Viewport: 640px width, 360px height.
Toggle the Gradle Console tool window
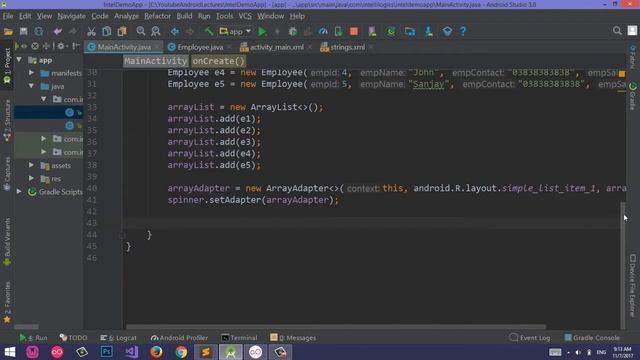[x=592, y=338]
